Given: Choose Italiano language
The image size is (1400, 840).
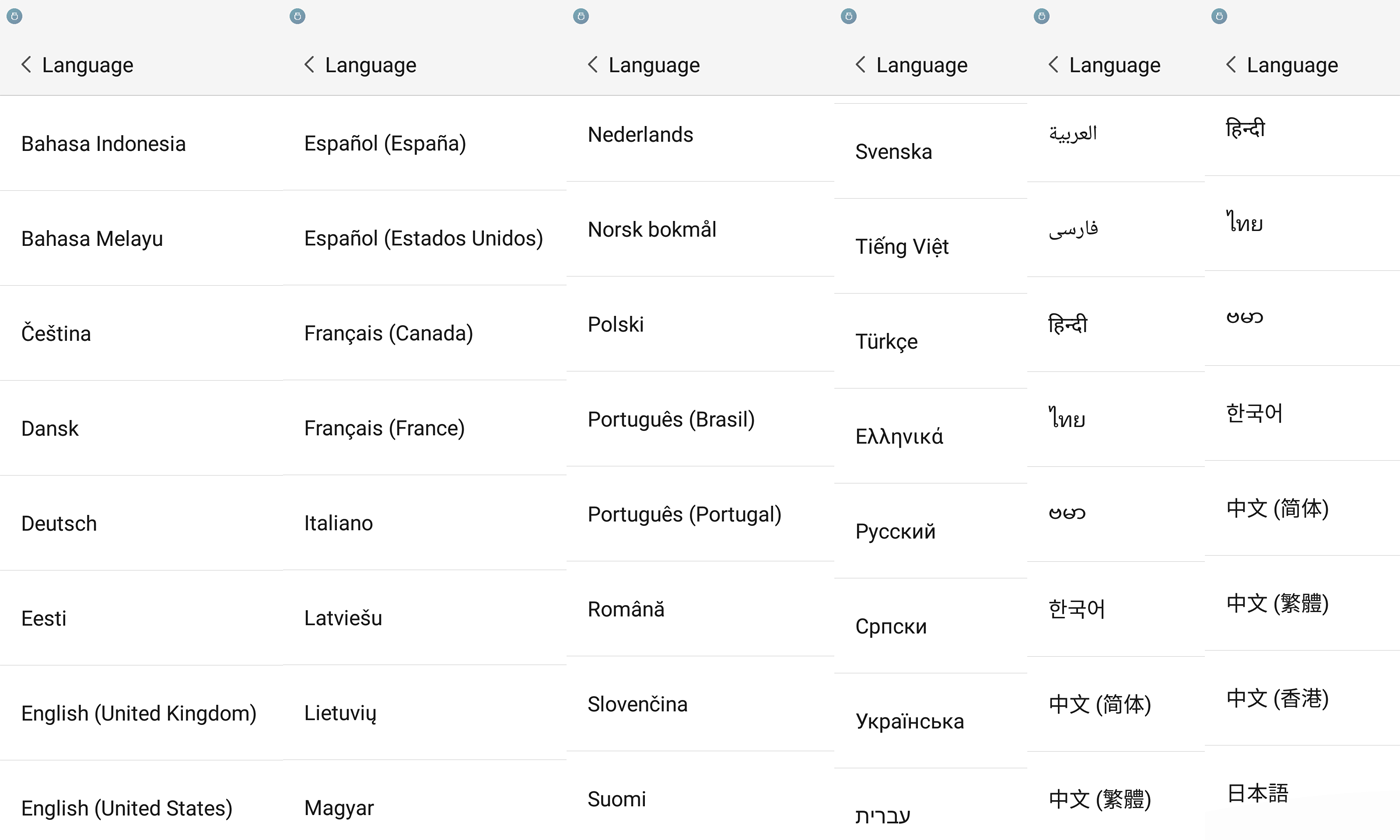Looking at the screenshot, I should pyautogui.click(x=425, y=523).
